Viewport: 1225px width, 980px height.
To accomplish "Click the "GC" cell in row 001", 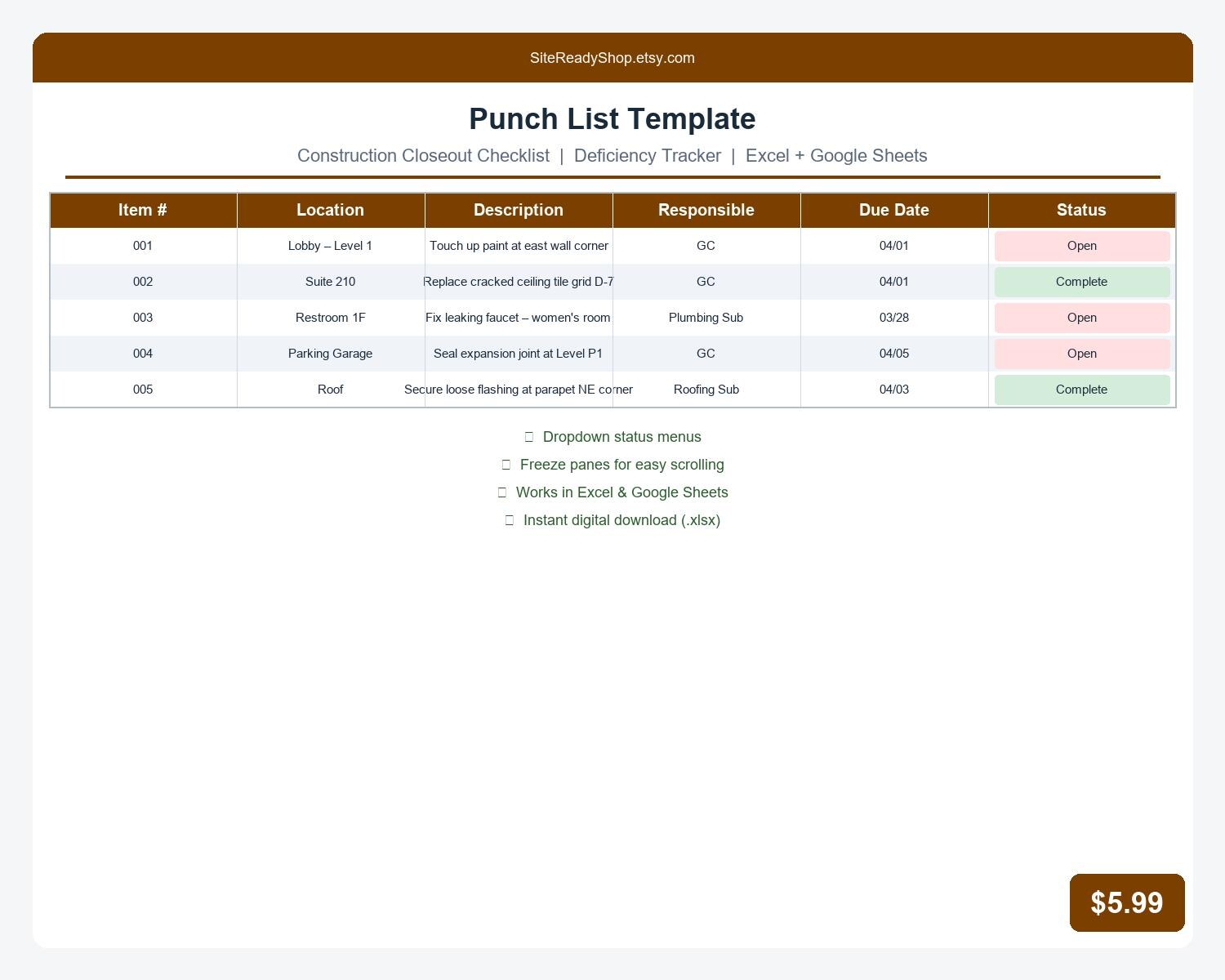I will pyautogui.click(x=706, y=246).
